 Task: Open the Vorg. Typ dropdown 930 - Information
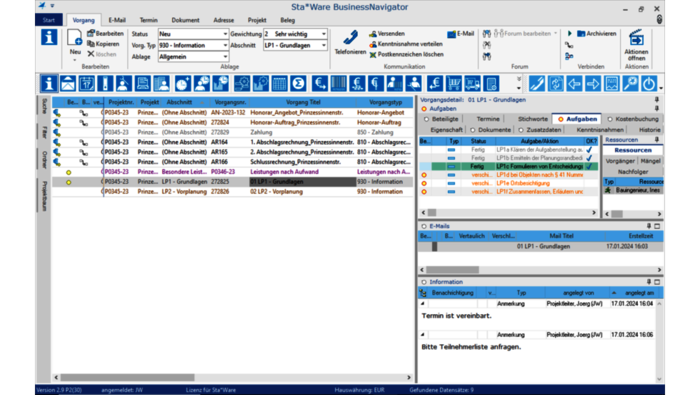pos(225,46)
